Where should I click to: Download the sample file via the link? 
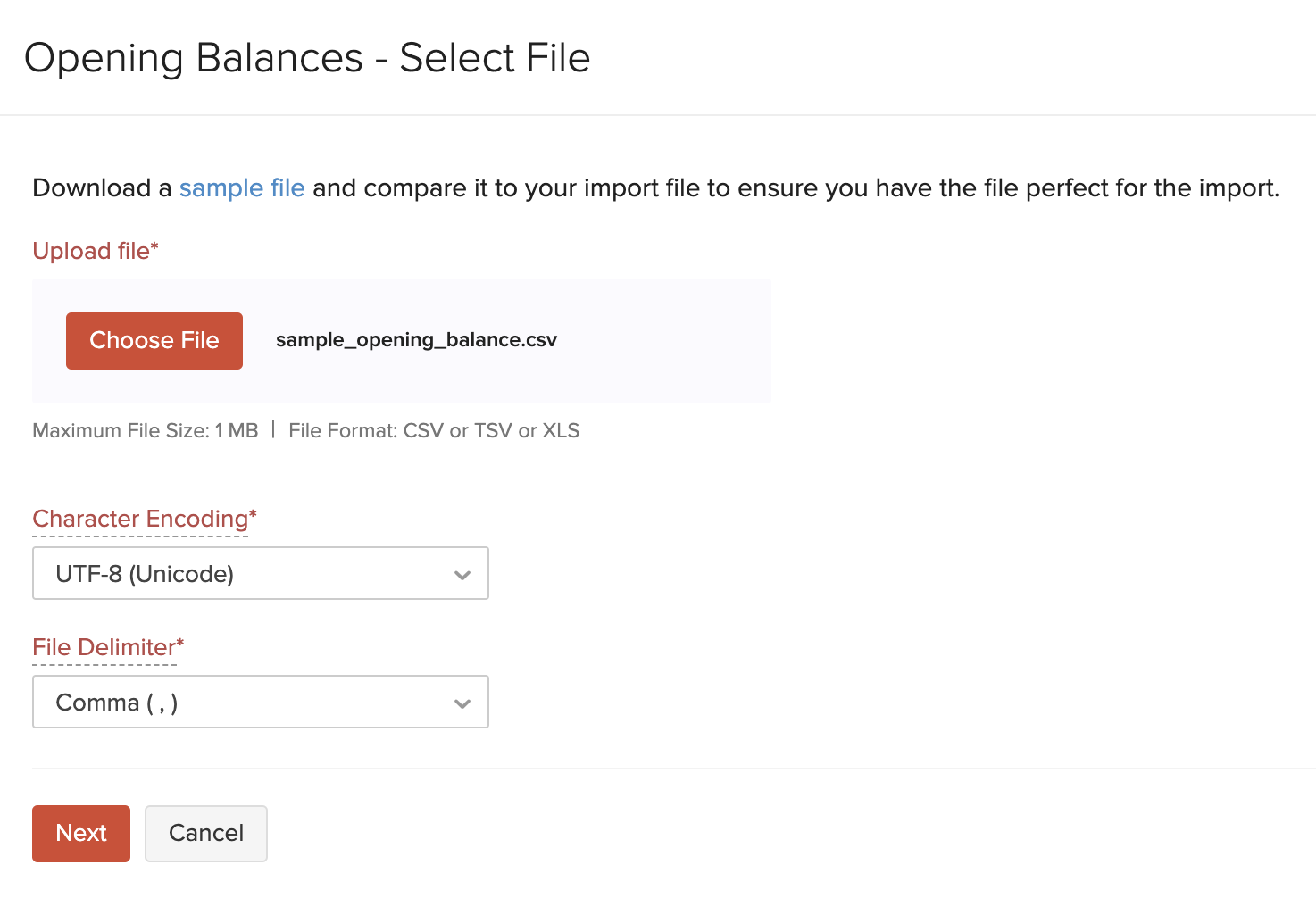[241, 188]
